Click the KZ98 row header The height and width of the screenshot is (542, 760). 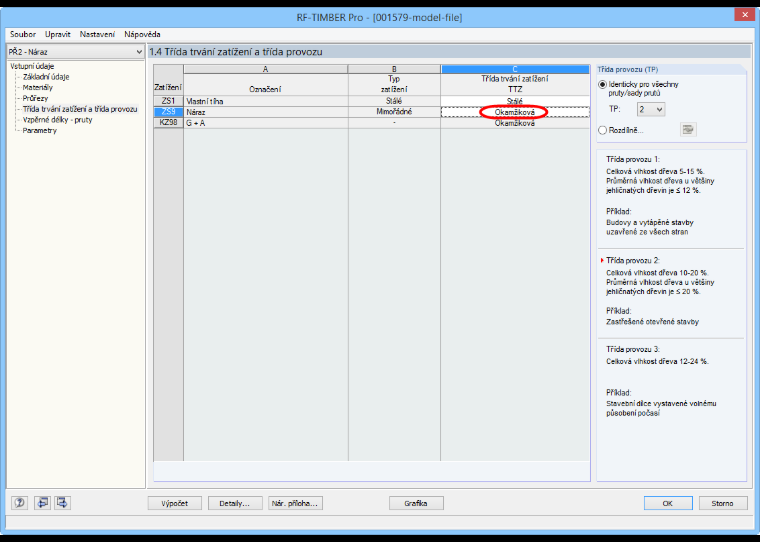[168, 123]
